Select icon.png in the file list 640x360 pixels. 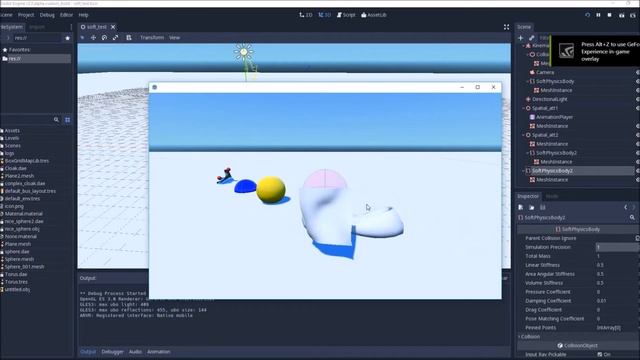(14, 206)
